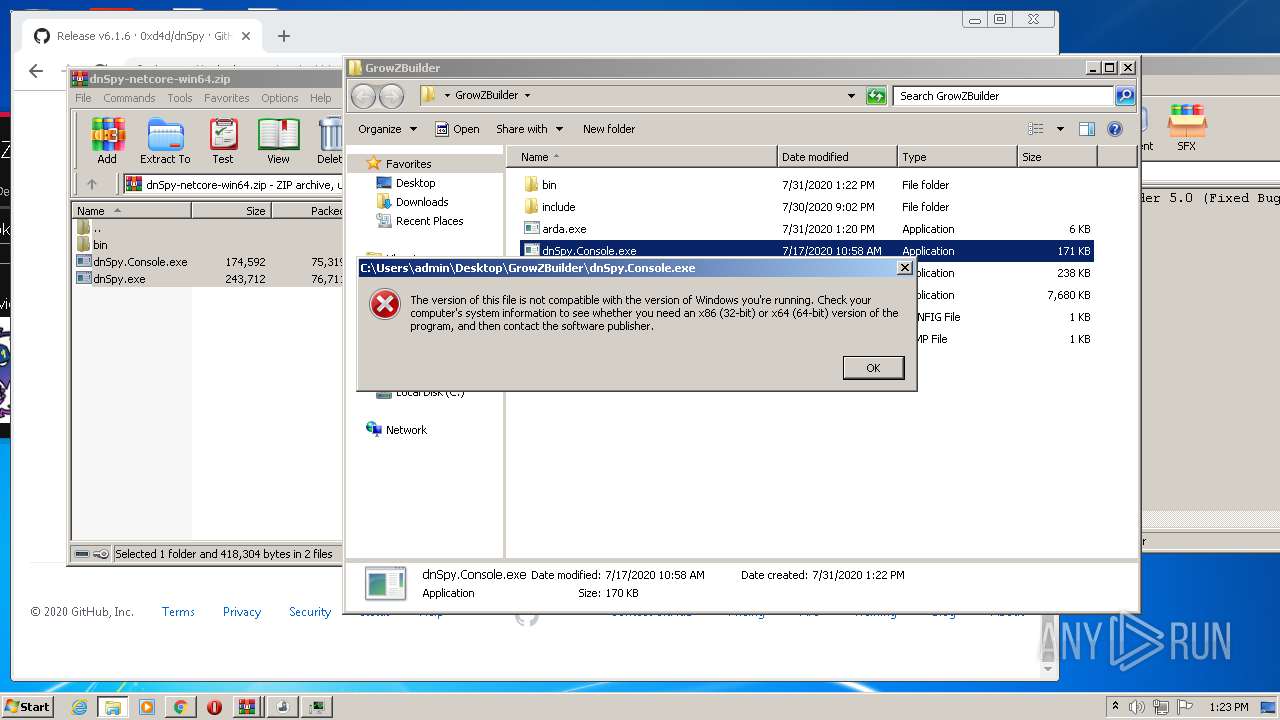Open the Commands menu in WinRAR
1280x720 pixels.
129,98
